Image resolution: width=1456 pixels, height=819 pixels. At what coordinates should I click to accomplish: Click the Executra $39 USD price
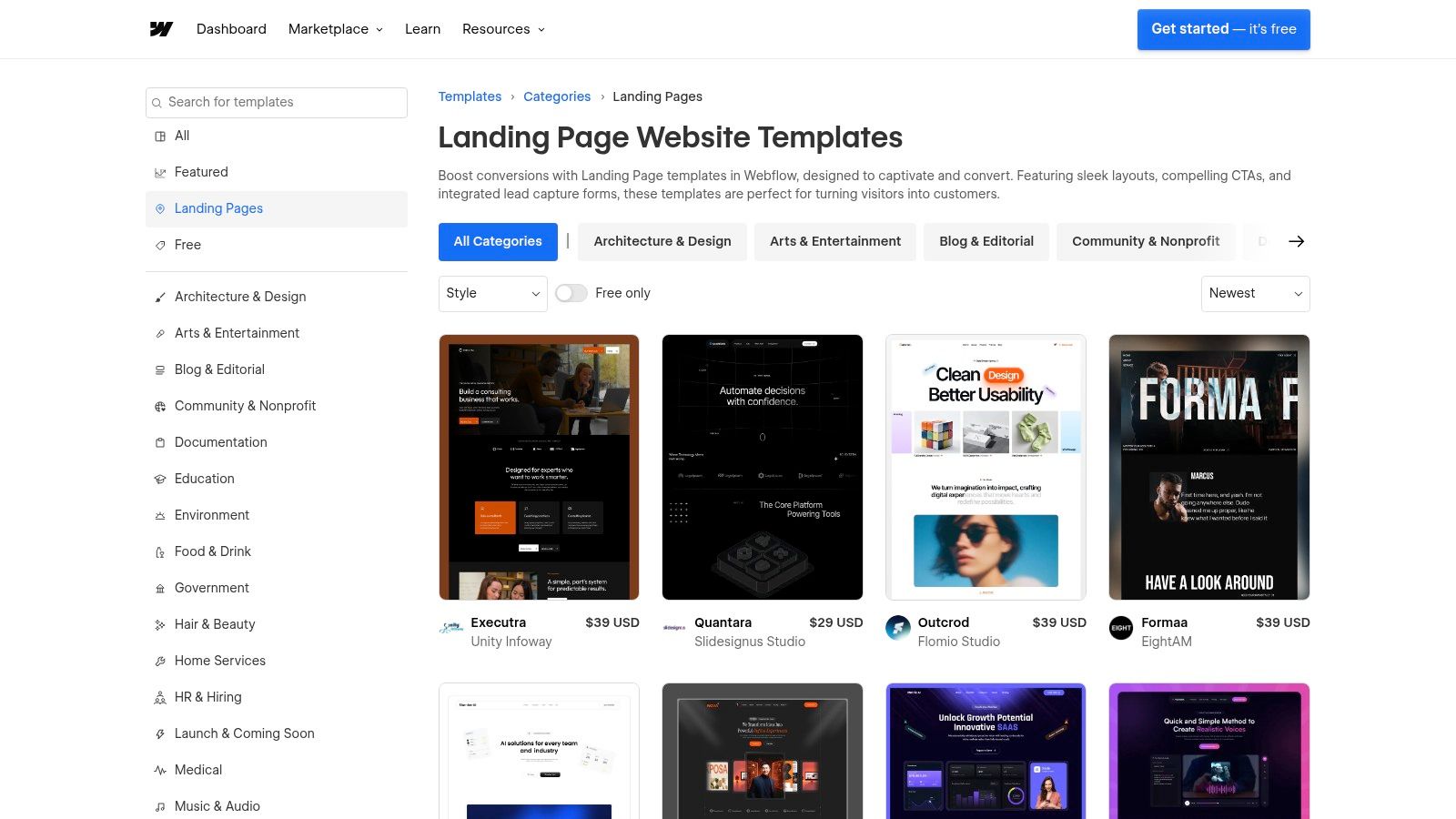612,622
